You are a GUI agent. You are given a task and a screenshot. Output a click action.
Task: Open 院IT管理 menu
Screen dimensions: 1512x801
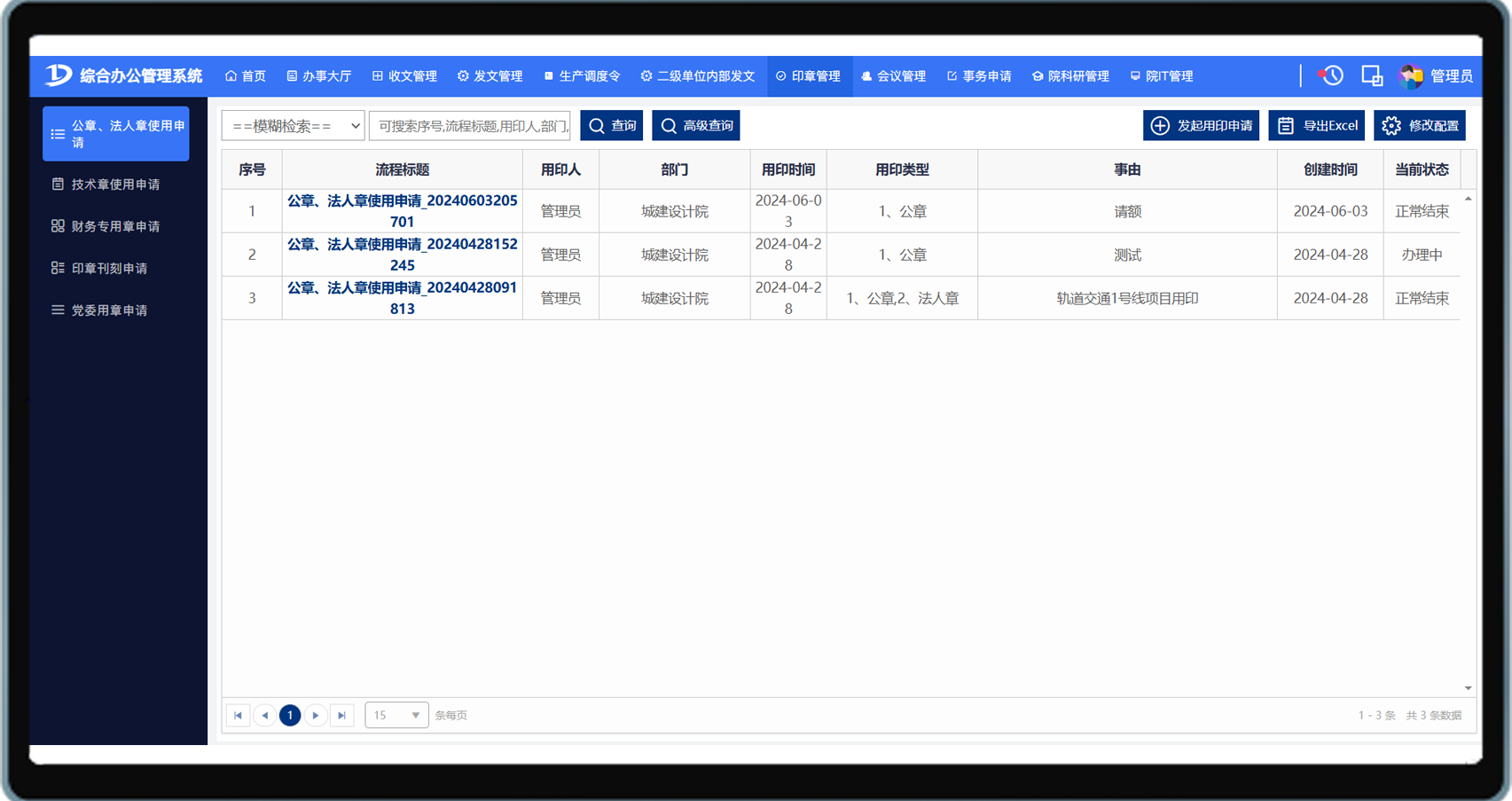tap(1162, 76)
